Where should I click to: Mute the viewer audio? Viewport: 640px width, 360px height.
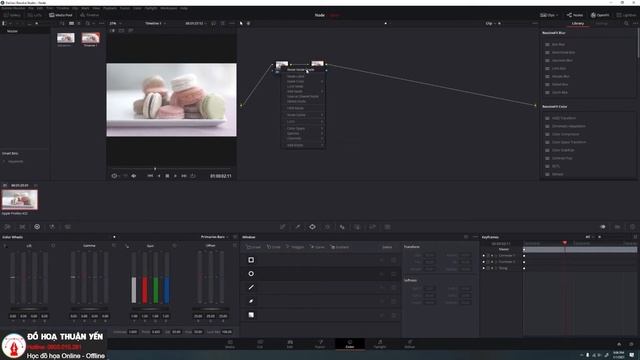pyautogui.click(x=133, y=176)
